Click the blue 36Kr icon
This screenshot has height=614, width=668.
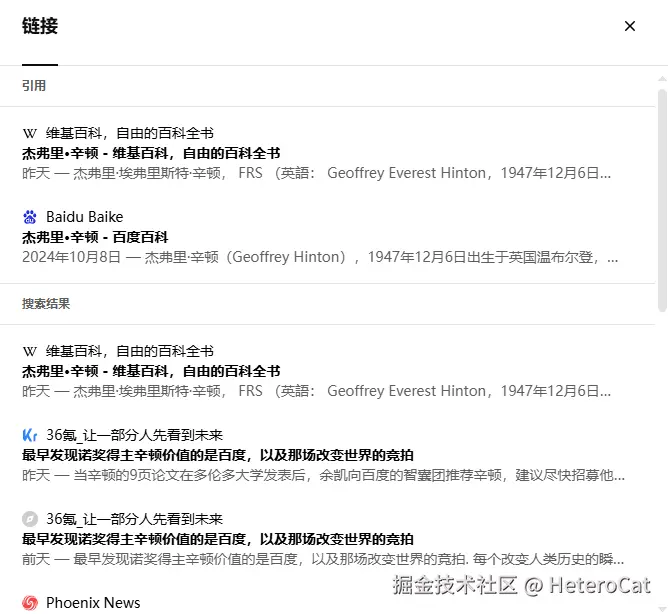(x=30, y=435)
